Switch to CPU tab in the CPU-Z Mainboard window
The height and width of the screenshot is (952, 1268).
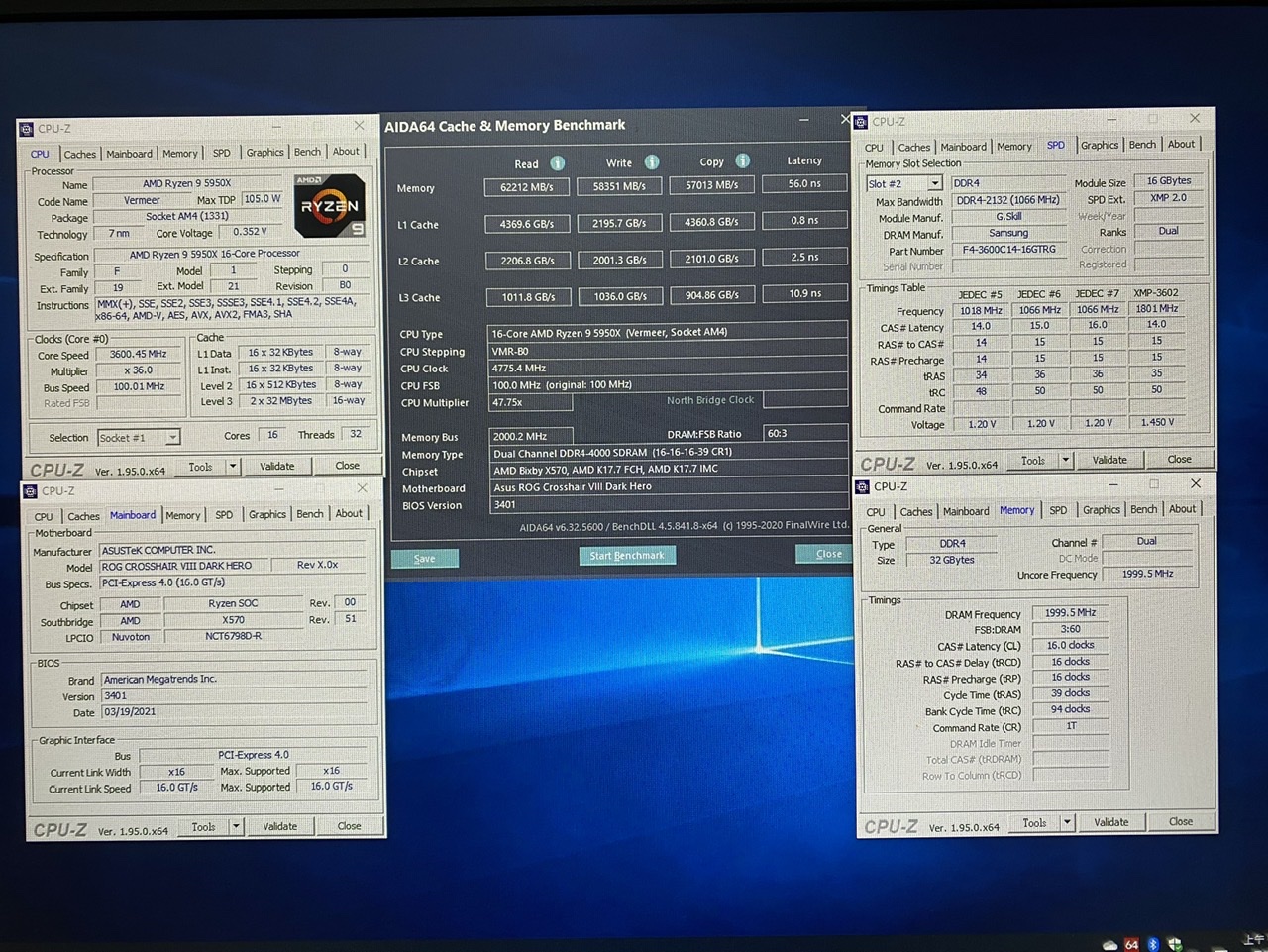[x=44, y=516]
